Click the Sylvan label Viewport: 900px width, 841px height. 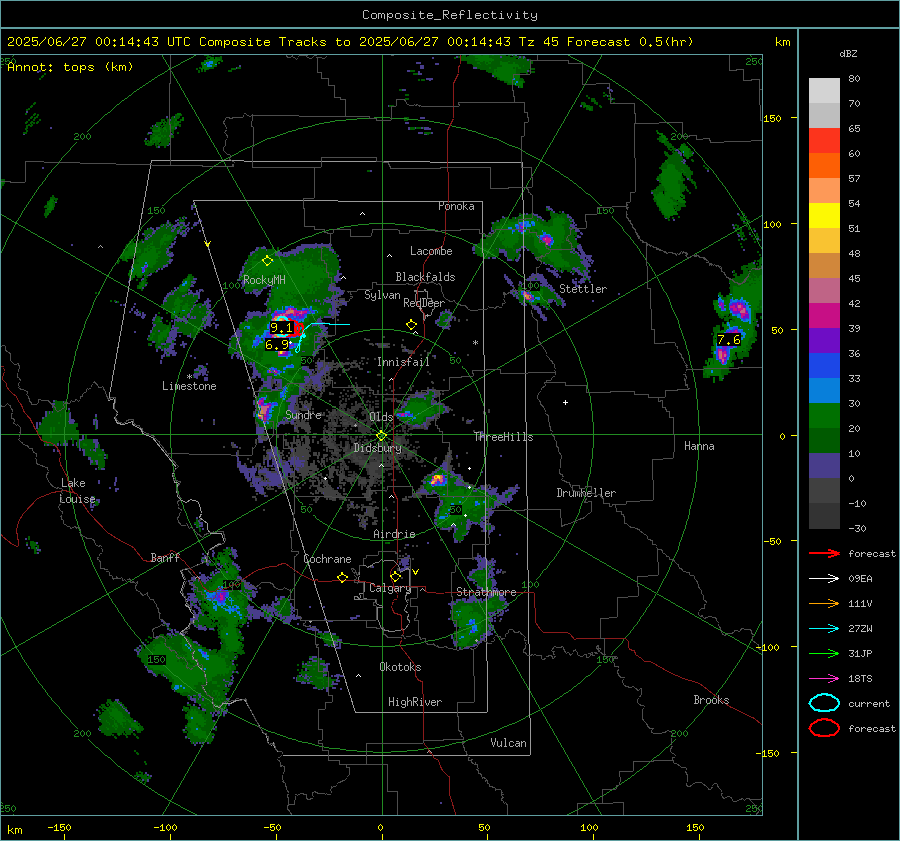coord(382,296)
